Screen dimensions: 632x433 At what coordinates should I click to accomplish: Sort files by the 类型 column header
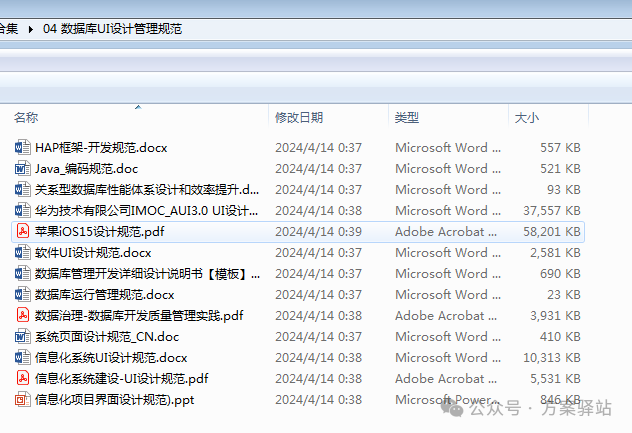coord(407,118)
